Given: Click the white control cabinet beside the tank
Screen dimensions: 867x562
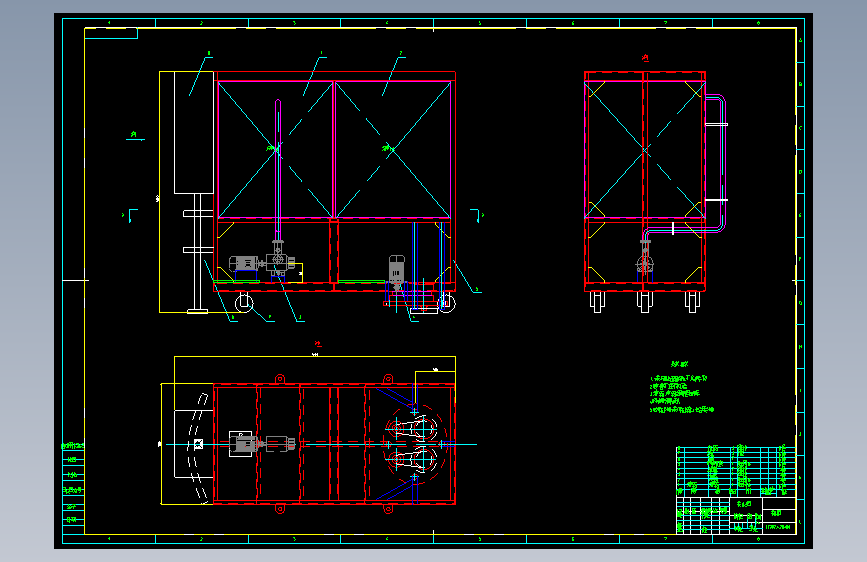Looking at the screenshot, I should click(194, 132).
